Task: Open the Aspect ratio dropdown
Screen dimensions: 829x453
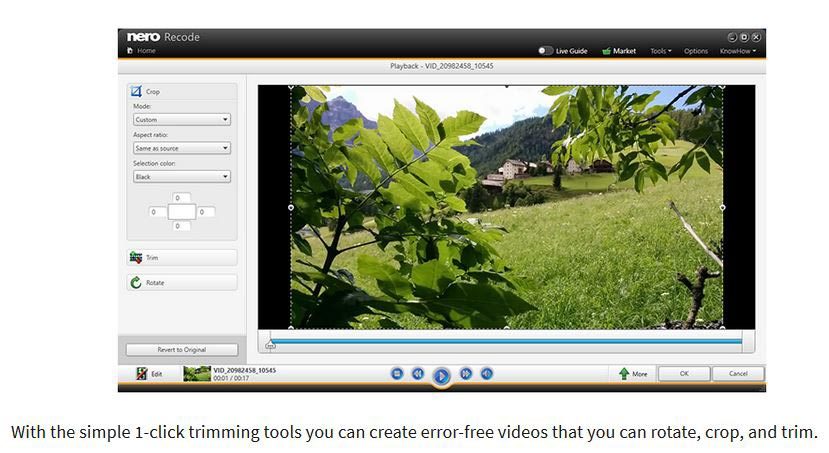Action: tap(182, 148)
